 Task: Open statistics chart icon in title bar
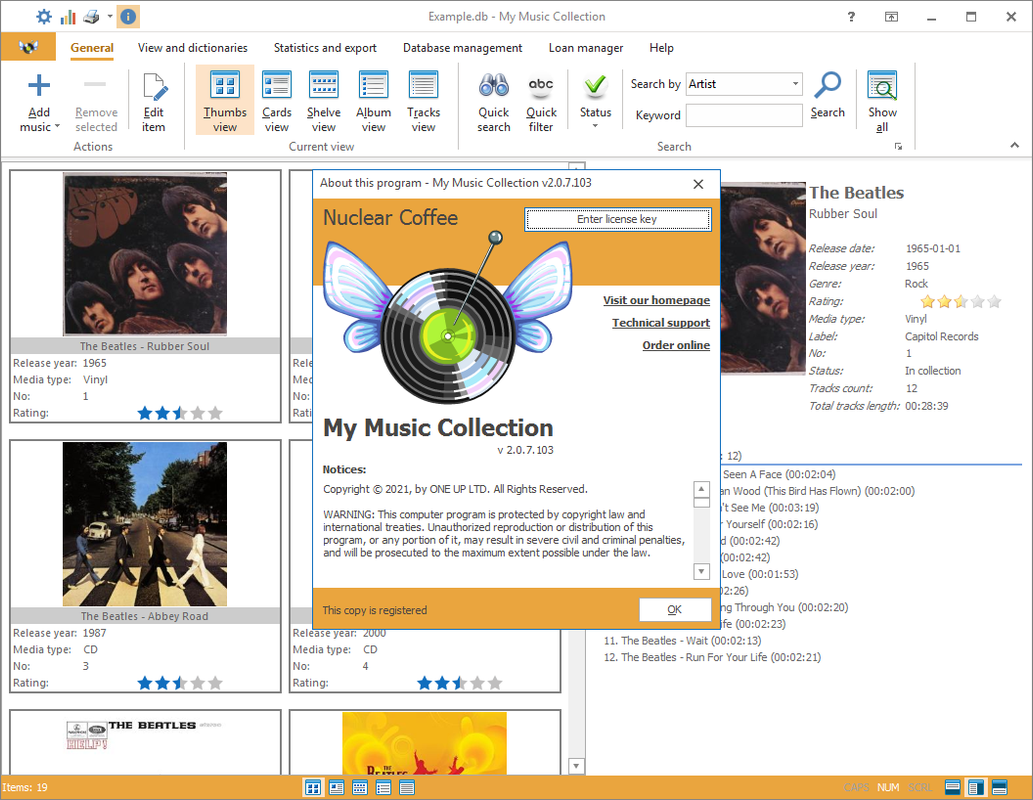68,16
